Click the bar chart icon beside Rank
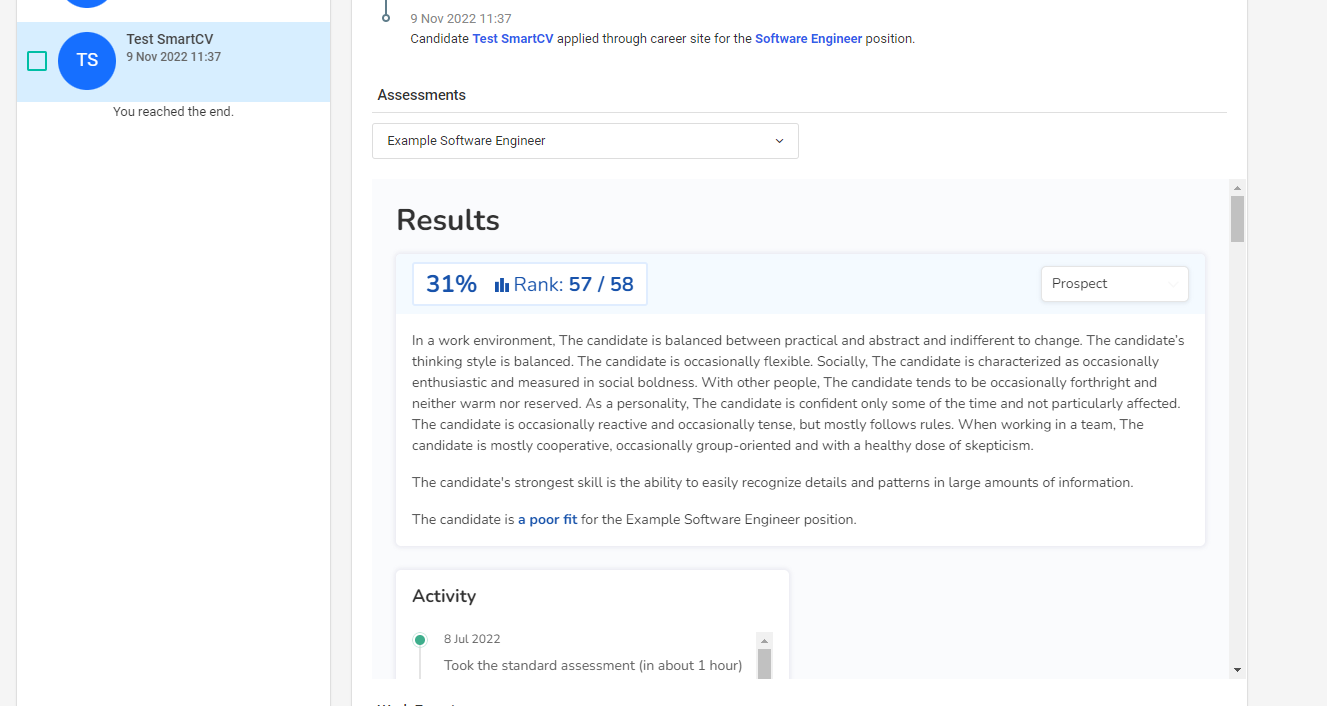This screenshot has width=1327, height=706. point(502,285)
